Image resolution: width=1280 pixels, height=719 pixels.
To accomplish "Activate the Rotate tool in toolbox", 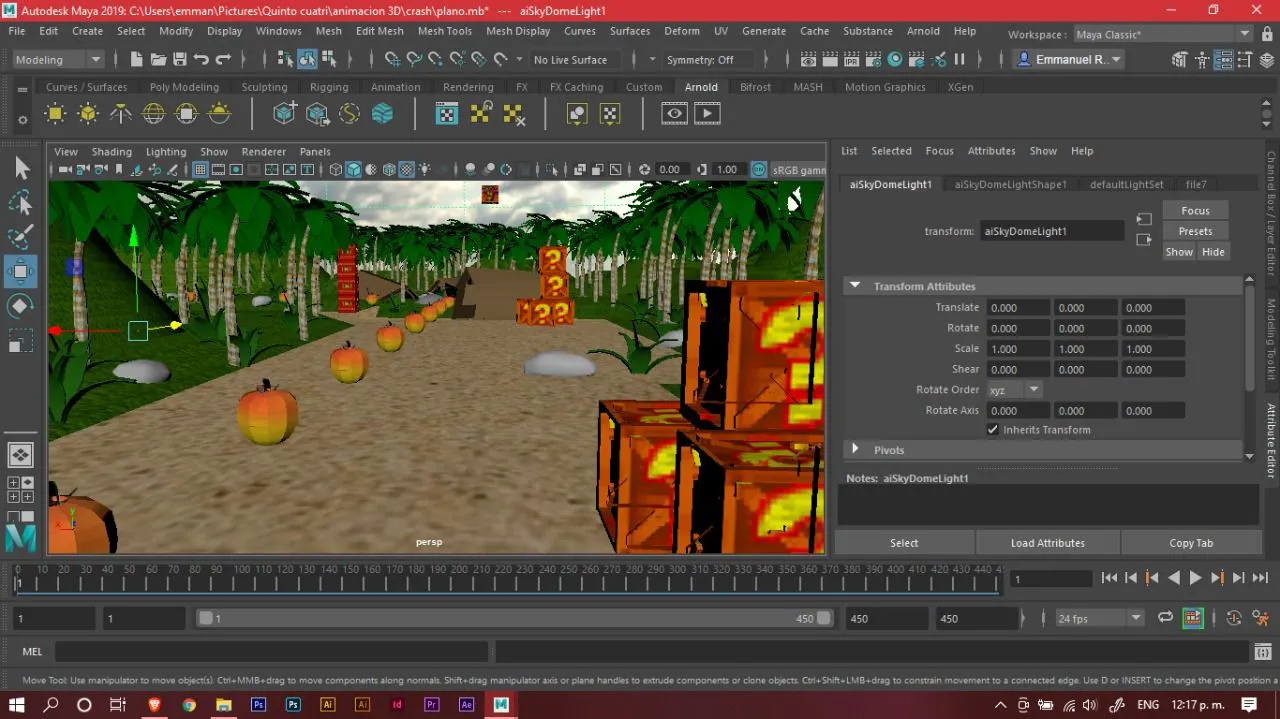I will coord(21,305).
